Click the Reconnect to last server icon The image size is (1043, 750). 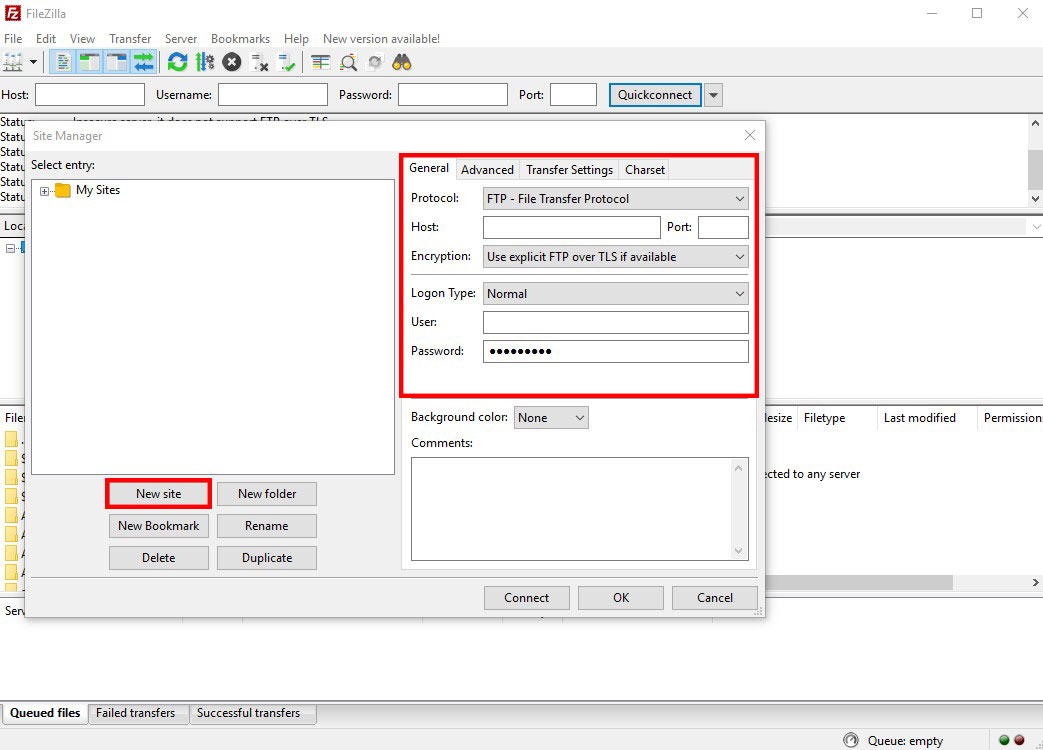(x=286, y=62)
